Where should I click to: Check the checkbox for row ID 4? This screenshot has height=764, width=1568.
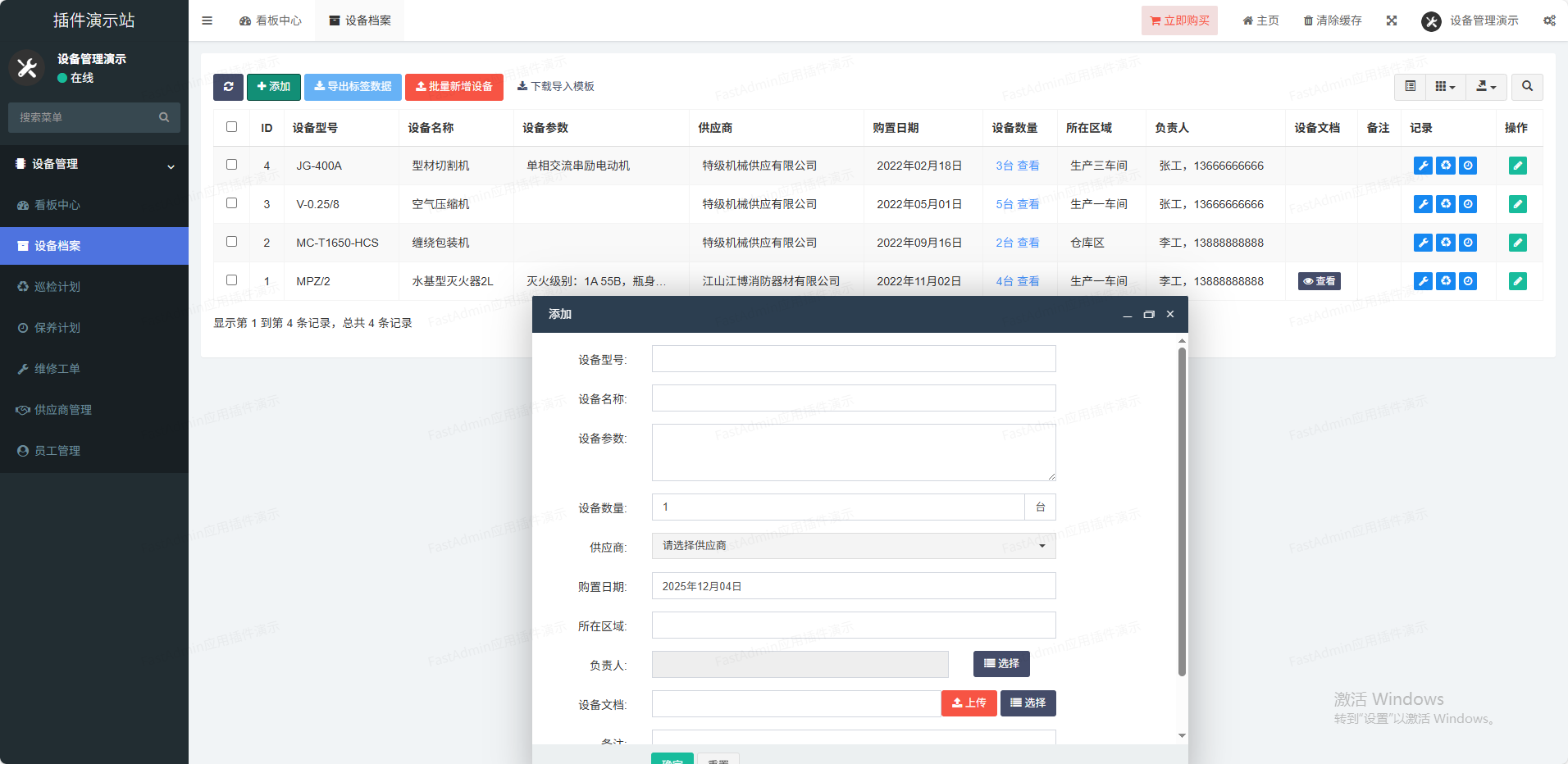pos(231,165)
